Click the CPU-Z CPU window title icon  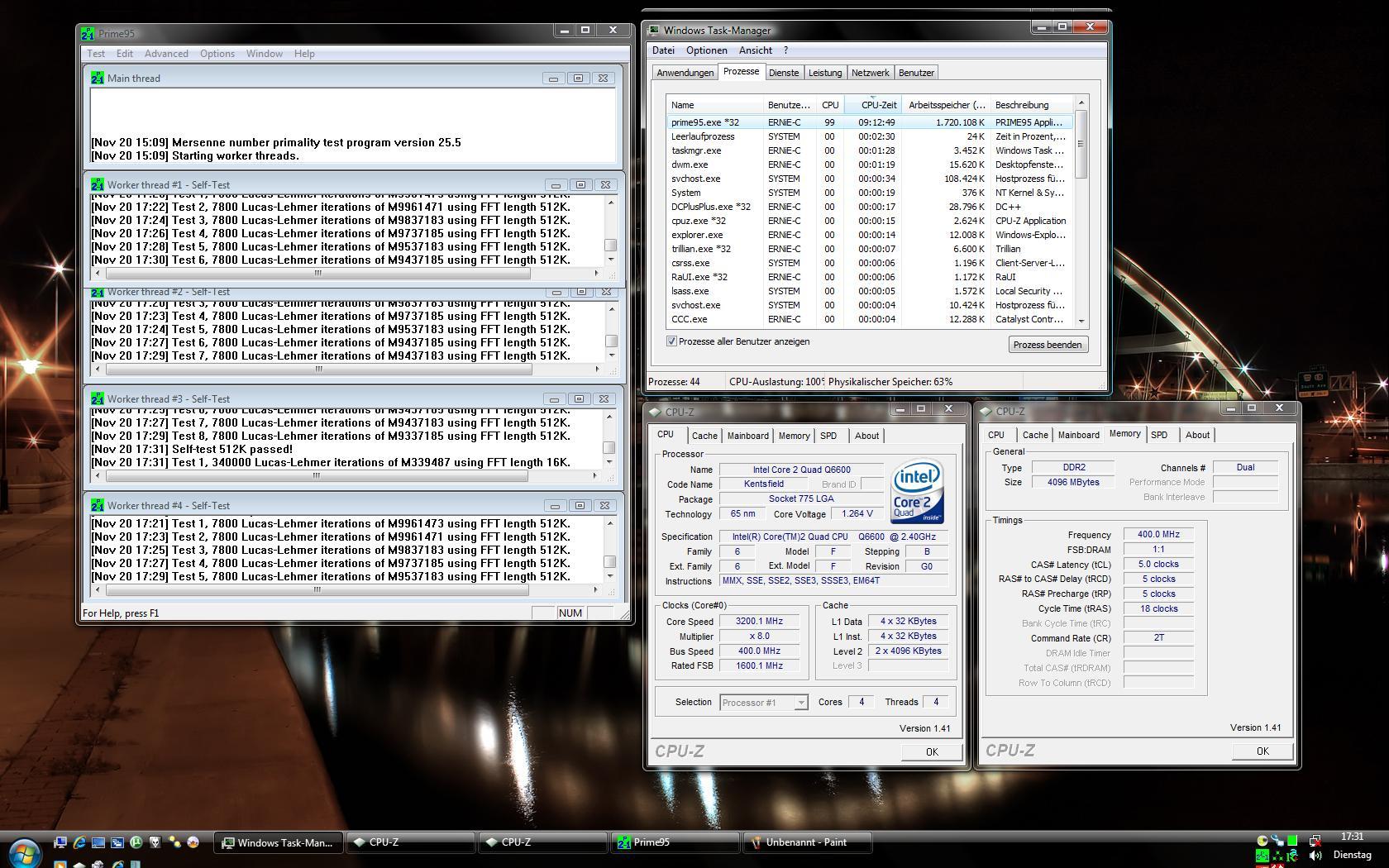(655, 412)
